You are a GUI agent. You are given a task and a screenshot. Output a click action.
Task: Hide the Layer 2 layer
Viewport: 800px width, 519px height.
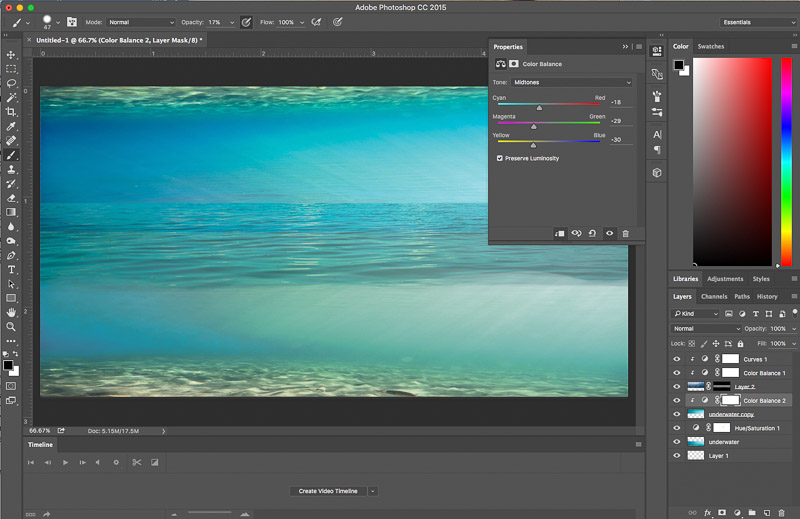[677, 386]
